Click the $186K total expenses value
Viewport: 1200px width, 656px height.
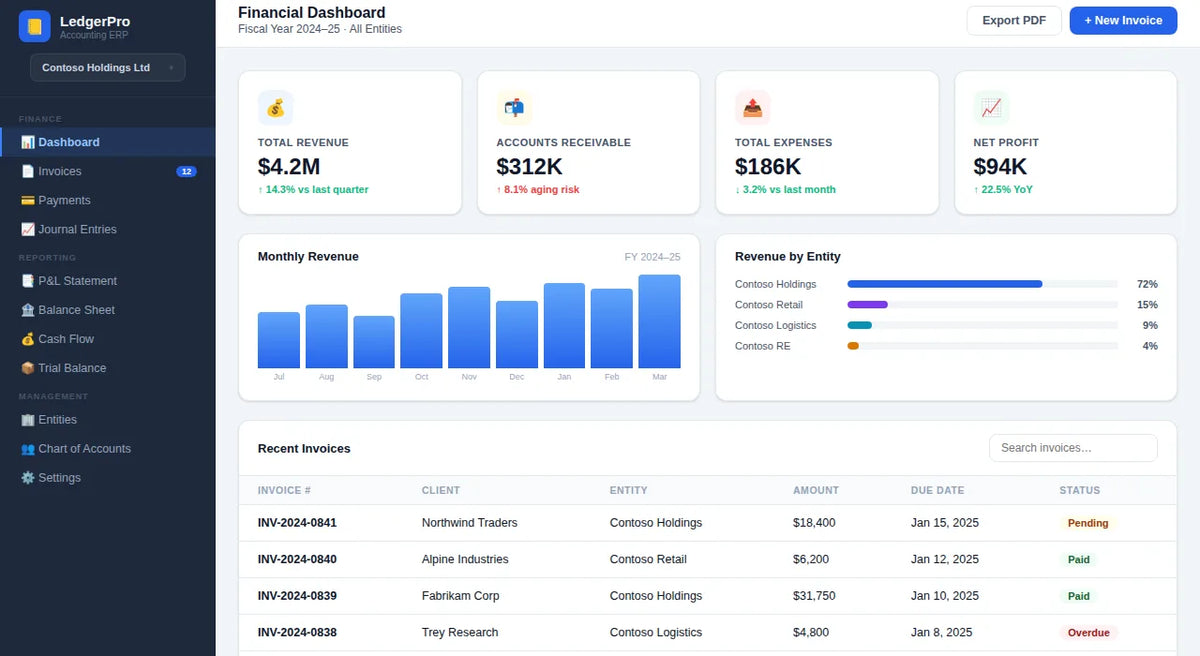[x=768, y=167]
